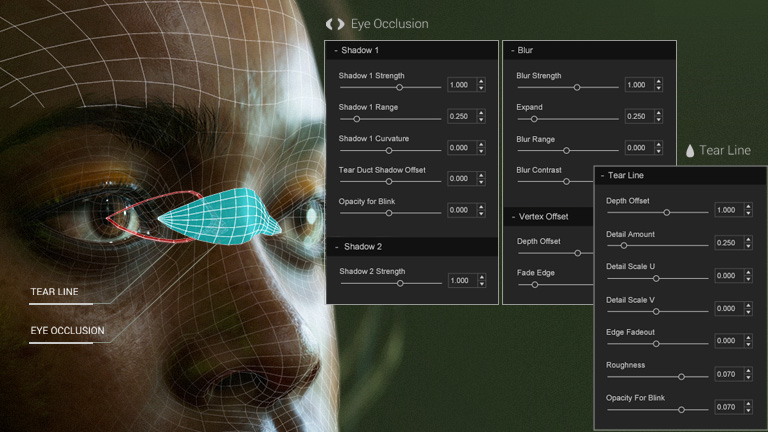Decrease Opacity for Blink with the Shadow 1 down arrow
The width and height of the screenshot is (768, 432).
point(481,214)
